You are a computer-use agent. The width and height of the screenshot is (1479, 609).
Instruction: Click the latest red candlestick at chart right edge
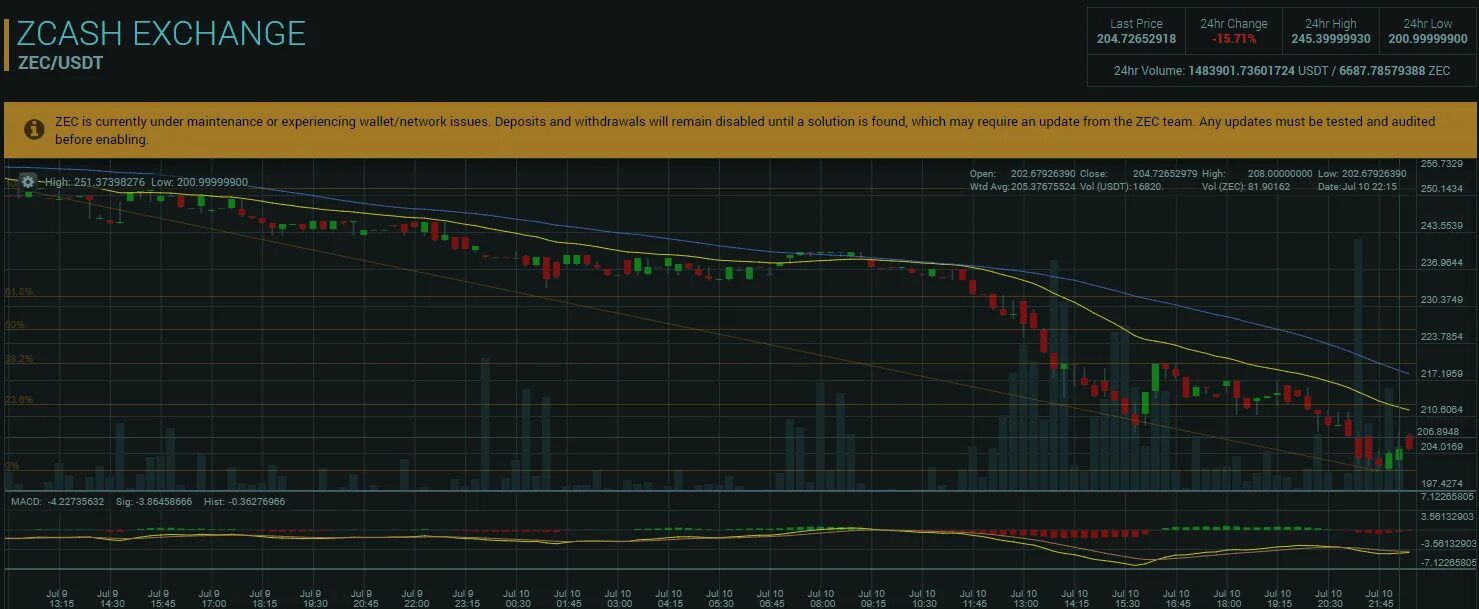click(1409, 442)
